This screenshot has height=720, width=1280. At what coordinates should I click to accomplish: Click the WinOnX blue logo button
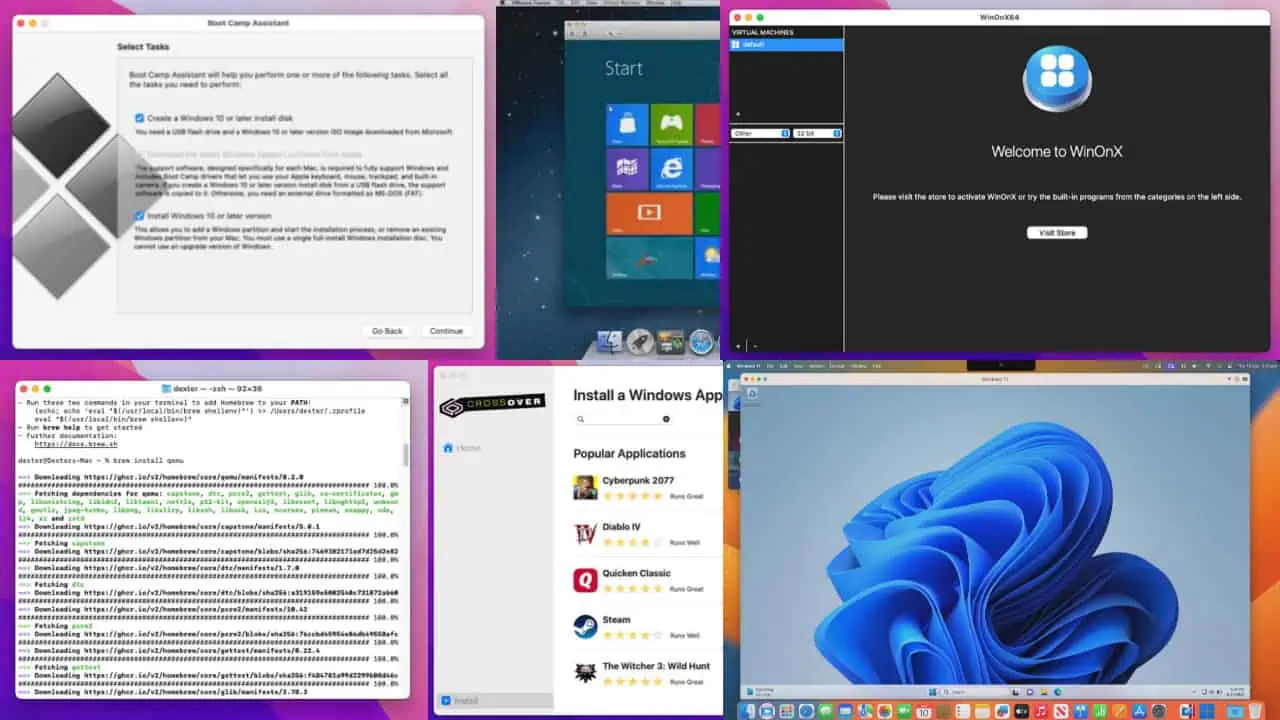click(x=1057, y=78)
